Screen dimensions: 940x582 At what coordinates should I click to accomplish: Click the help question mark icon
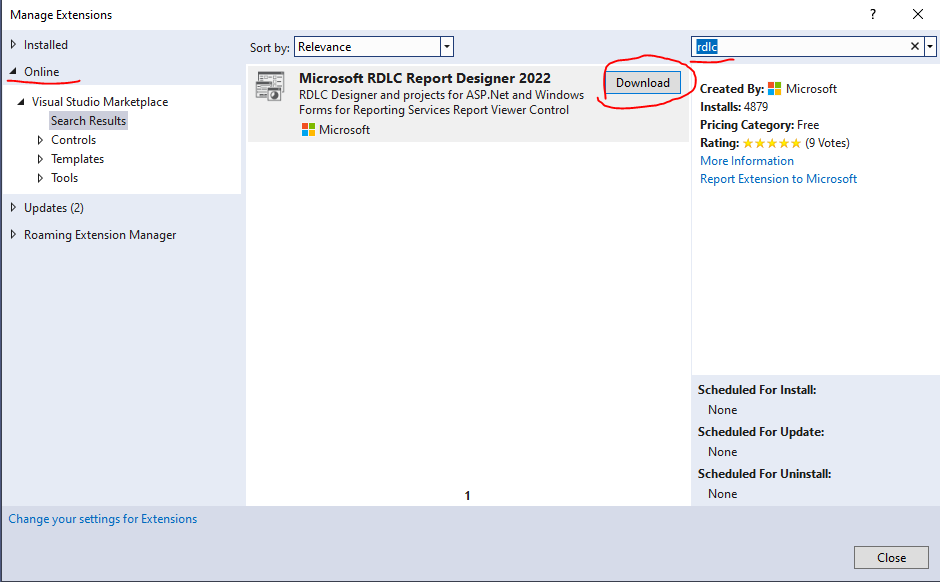point(873,14)
